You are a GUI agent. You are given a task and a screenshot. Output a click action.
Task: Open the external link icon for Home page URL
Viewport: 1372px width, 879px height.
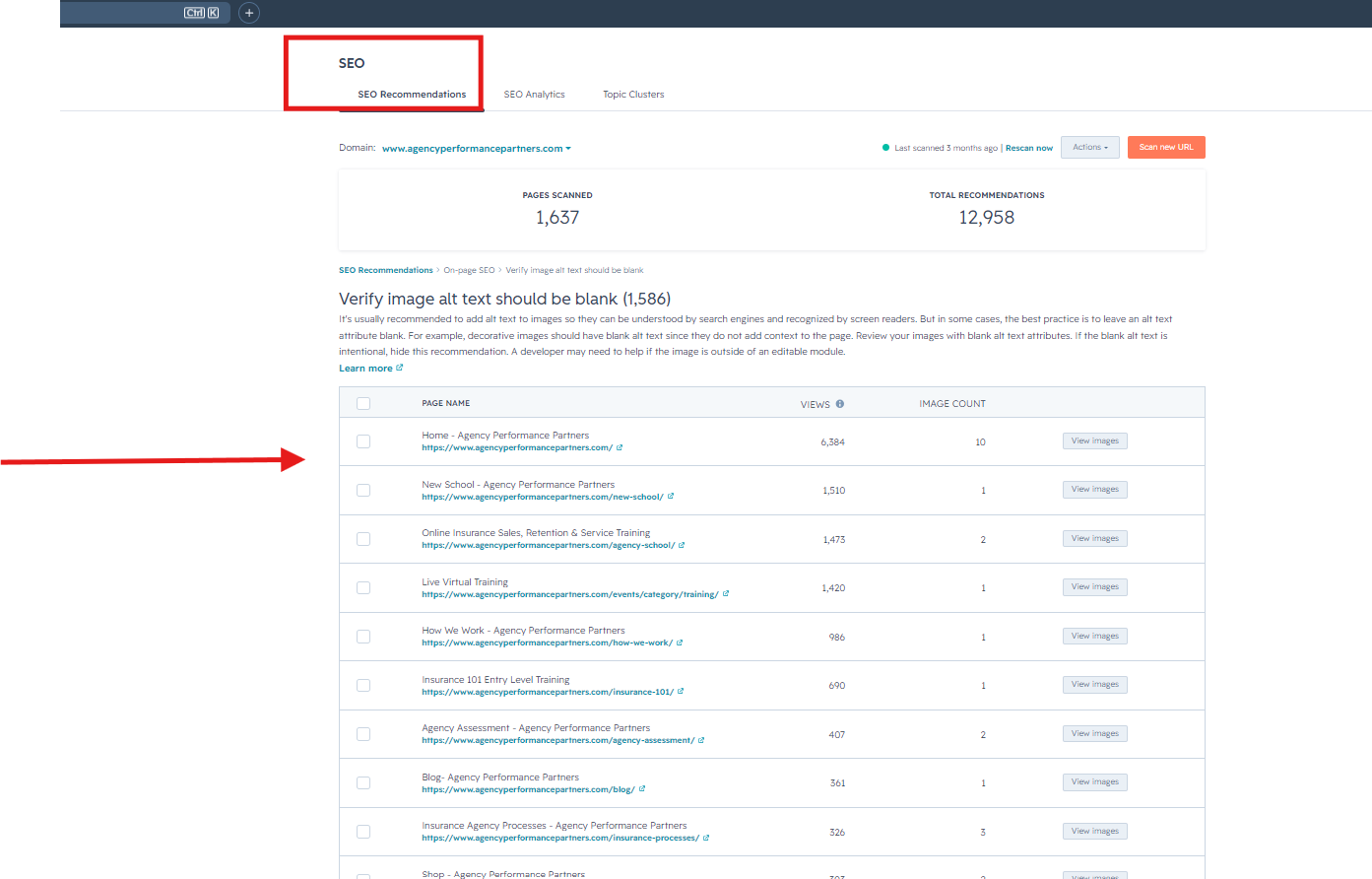620,447
